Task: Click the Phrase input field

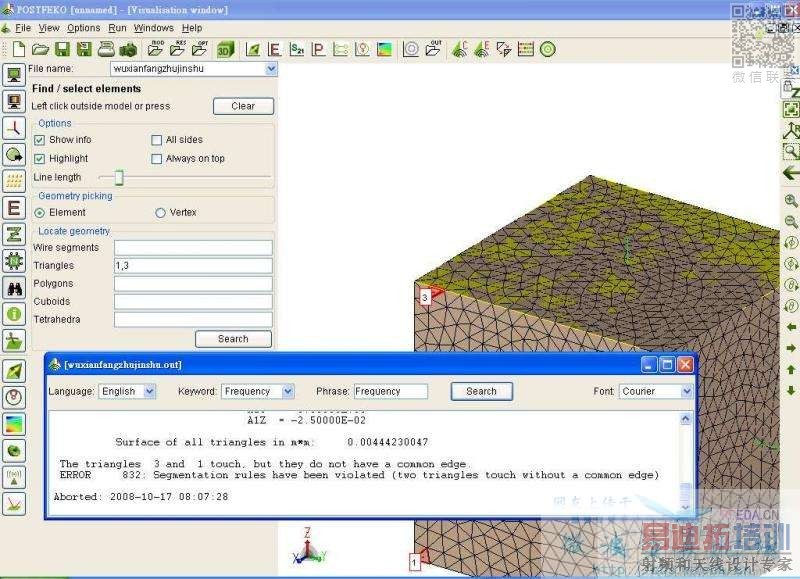Action: [390, 391]
